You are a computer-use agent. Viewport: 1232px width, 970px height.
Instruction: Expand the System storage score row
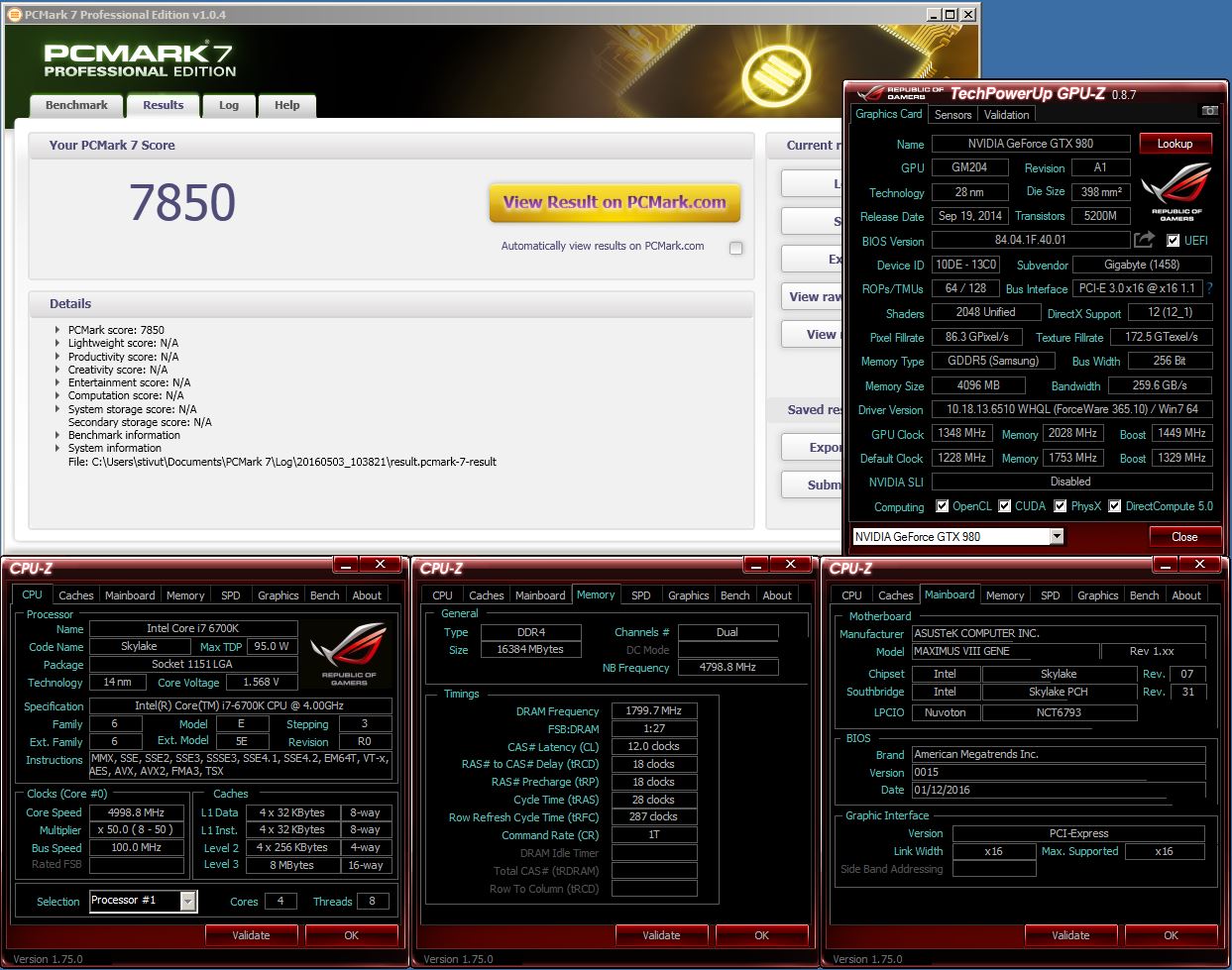tap(57, 409)
